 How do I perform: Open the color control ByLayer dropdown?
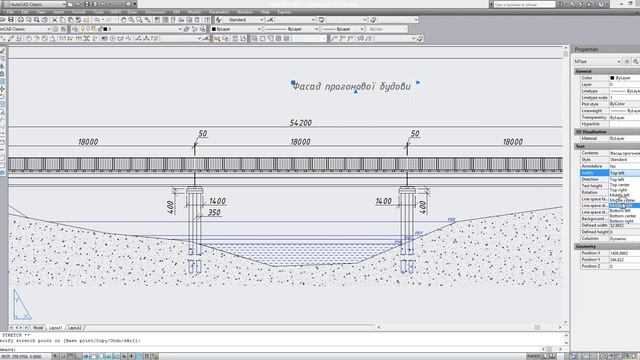(259, 29)
